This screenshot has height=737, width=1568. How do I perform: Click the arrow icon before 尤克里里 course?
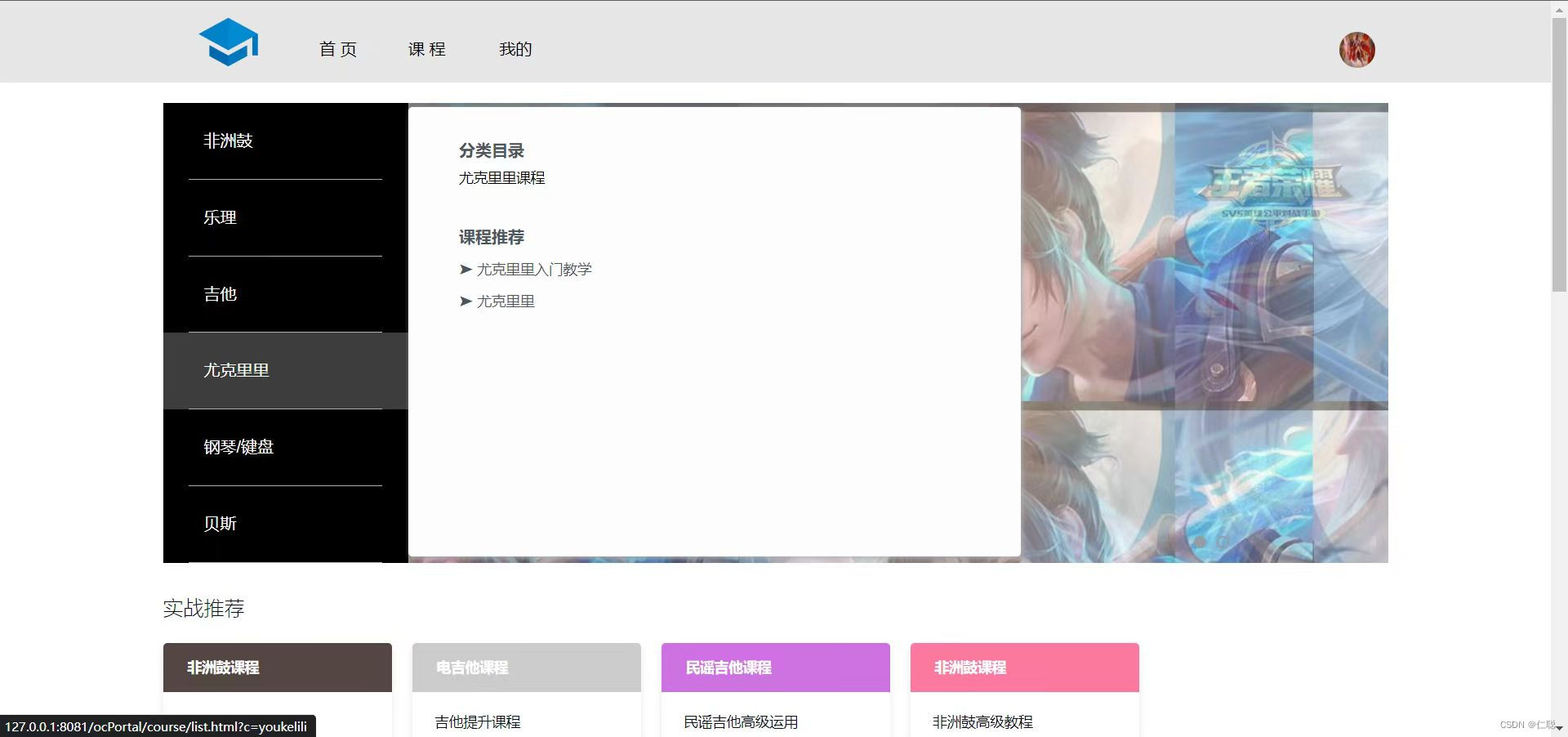(465, 301)
